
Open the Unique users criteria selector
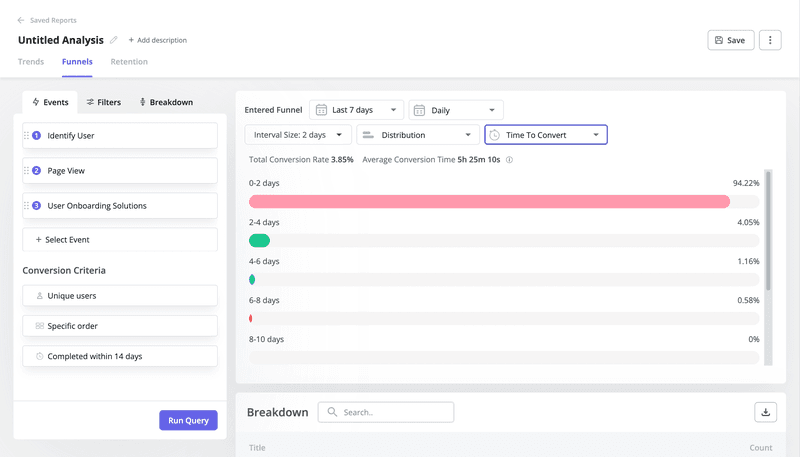pos(120,296)
